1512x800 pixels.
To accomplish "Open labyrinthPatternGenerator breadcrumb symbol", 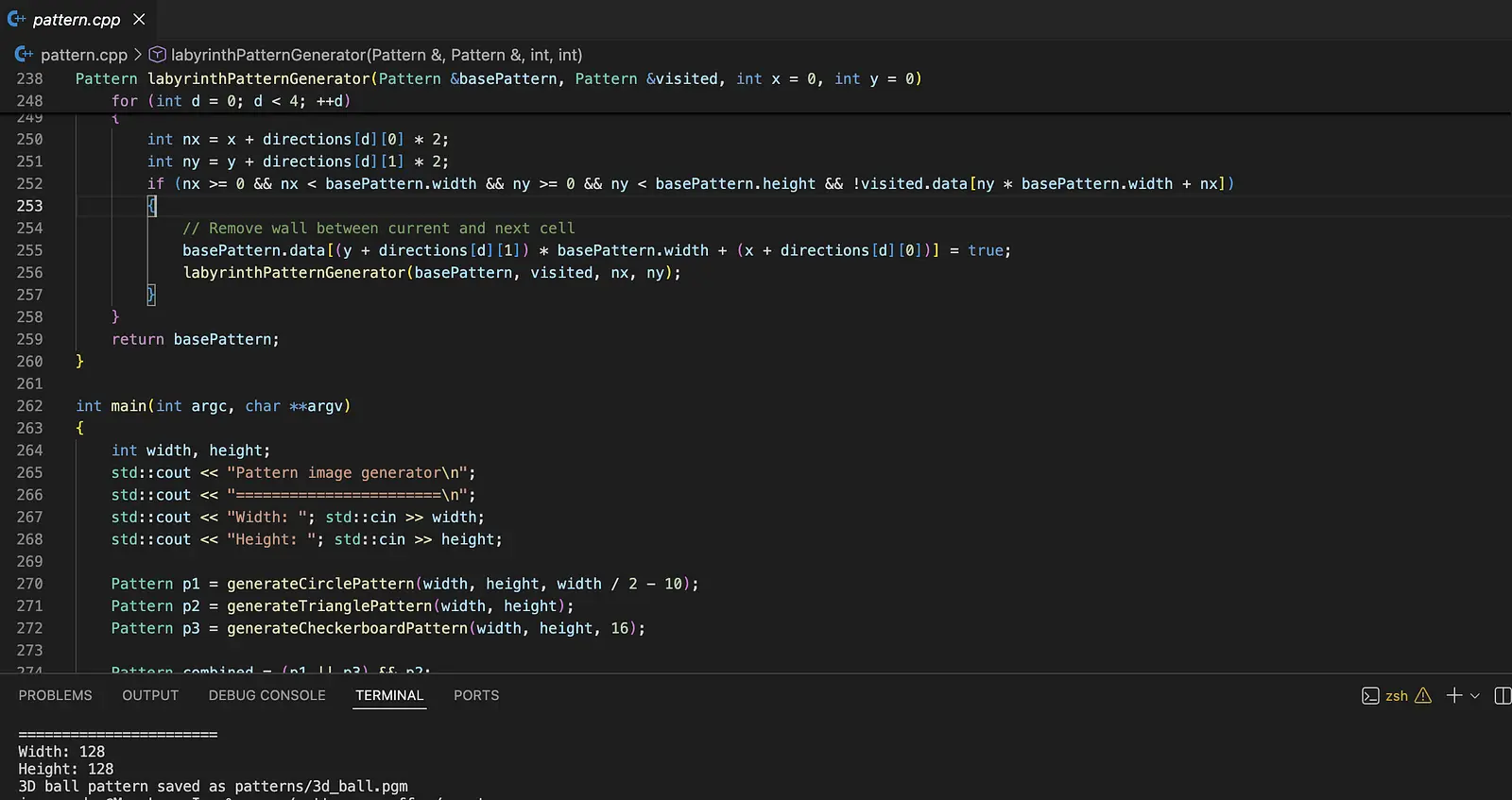I will [x=376, y=55].
